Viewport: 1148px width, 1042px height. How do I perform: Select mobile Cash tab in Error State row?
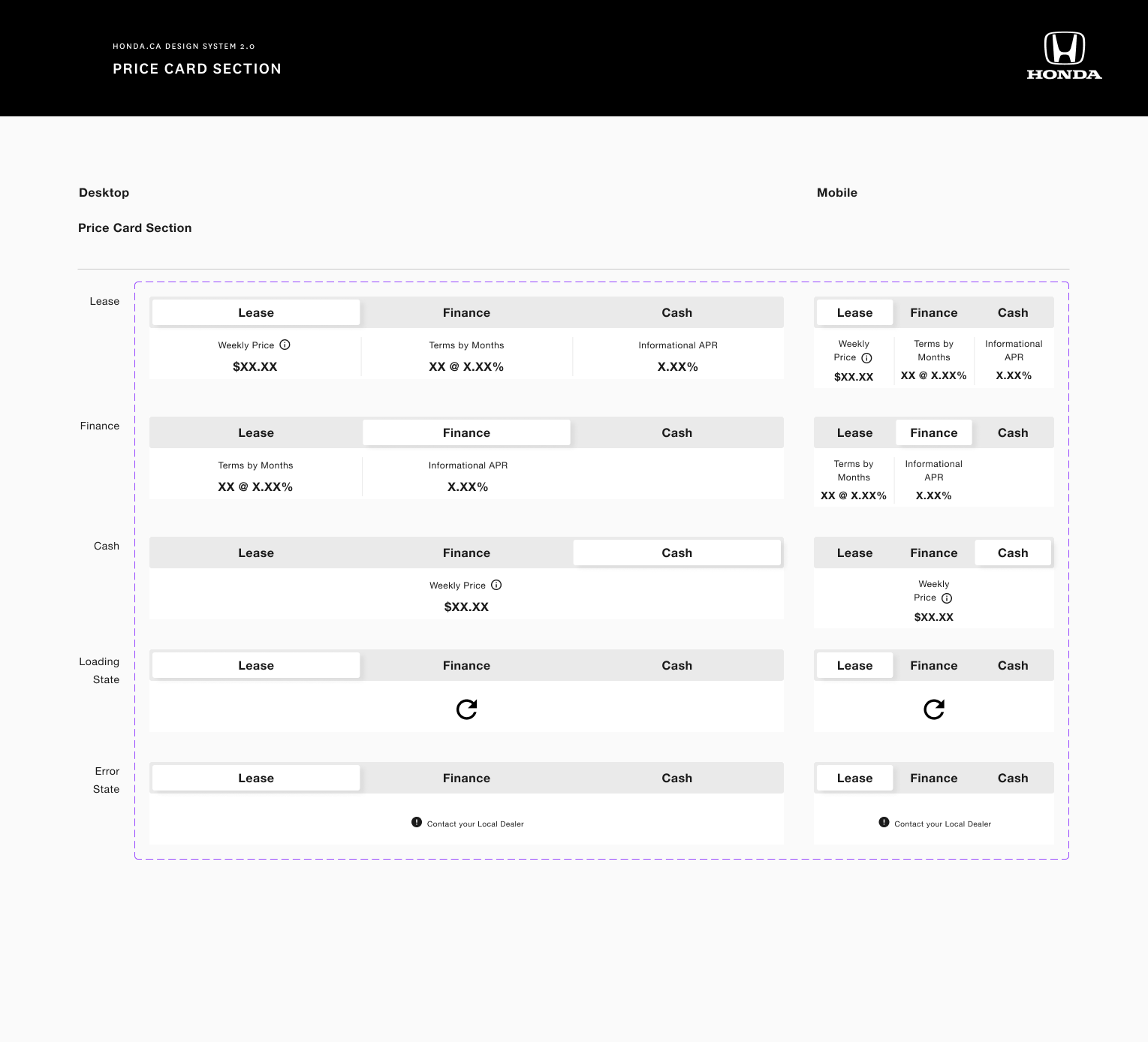tap(1013, 778)
